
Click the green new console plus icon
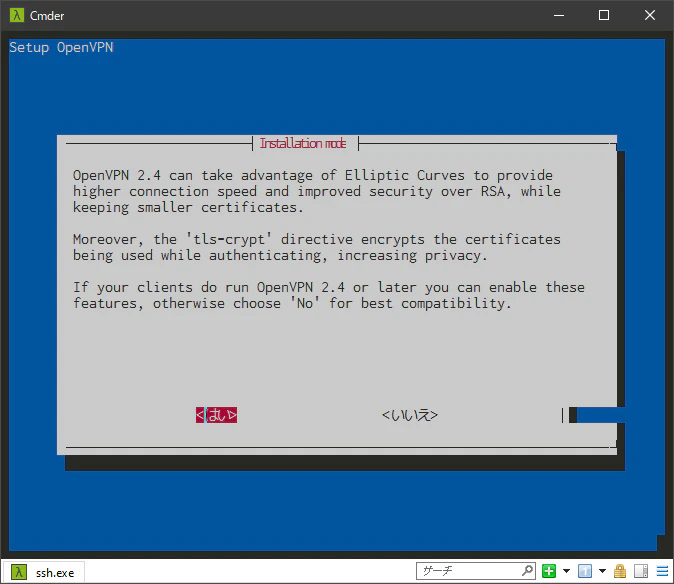548,571
